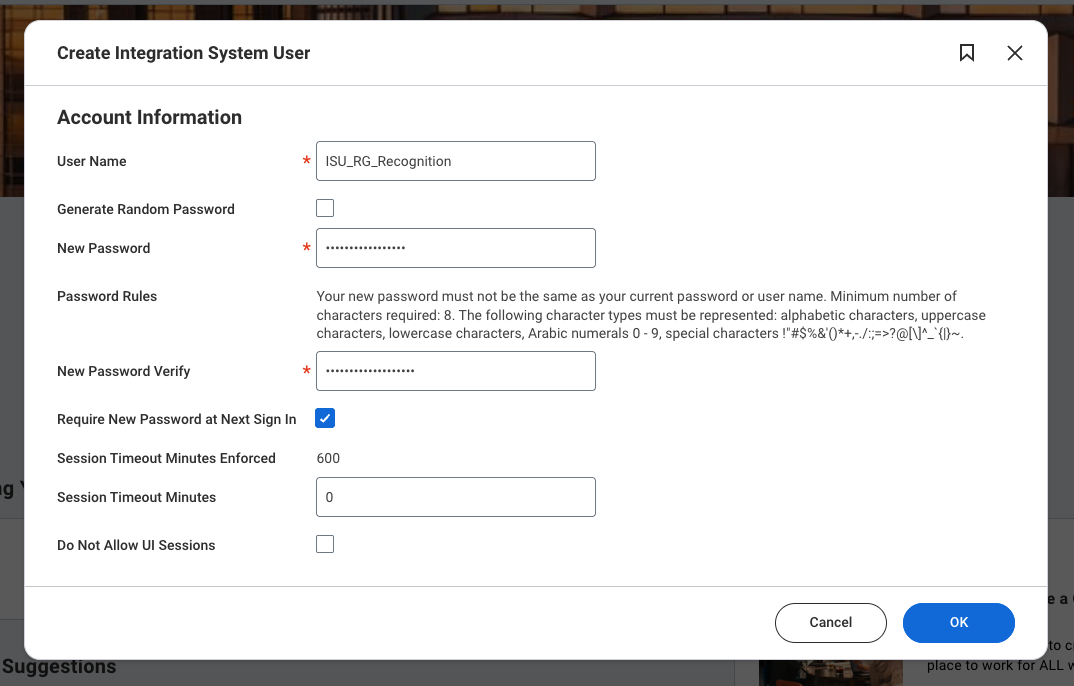The image size is (1074, 686).
Task: Click the Do Not Allow UI Sessions label
Action: point(136,545)
